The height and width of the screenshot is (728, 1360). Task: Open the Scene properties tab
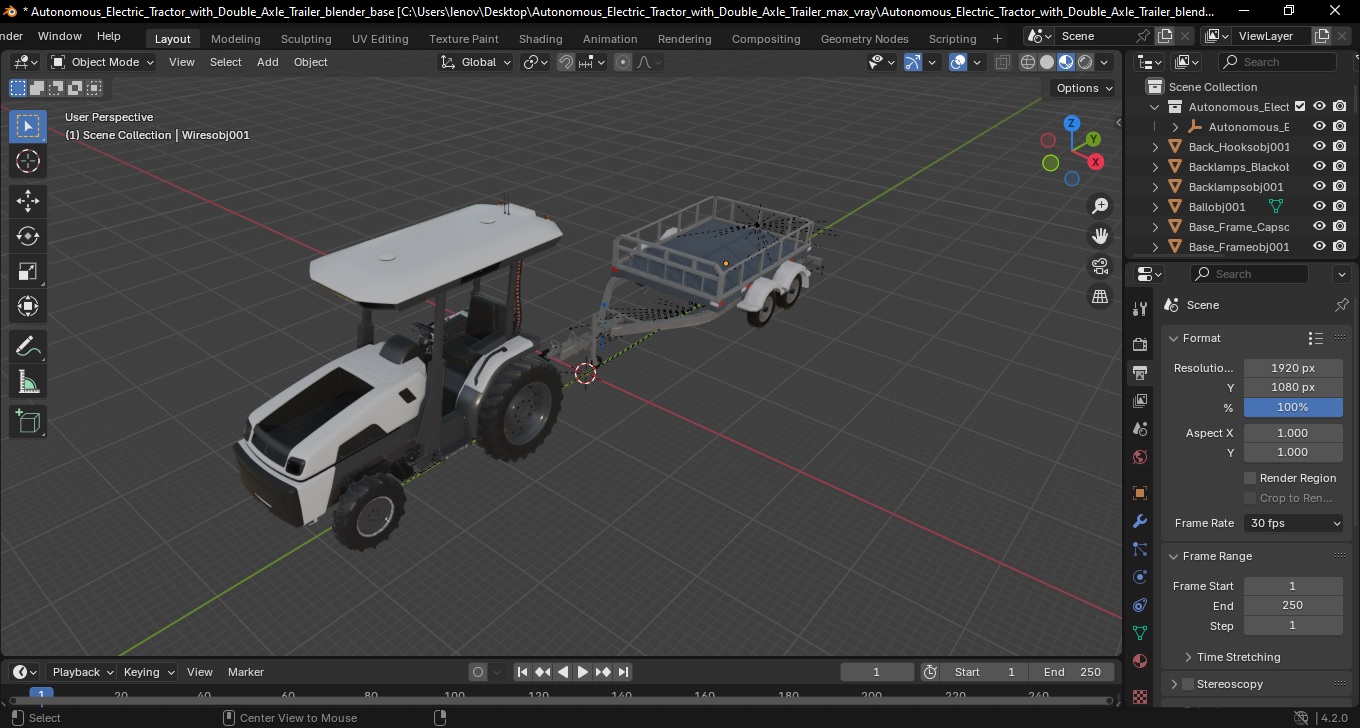[1140, 429]
